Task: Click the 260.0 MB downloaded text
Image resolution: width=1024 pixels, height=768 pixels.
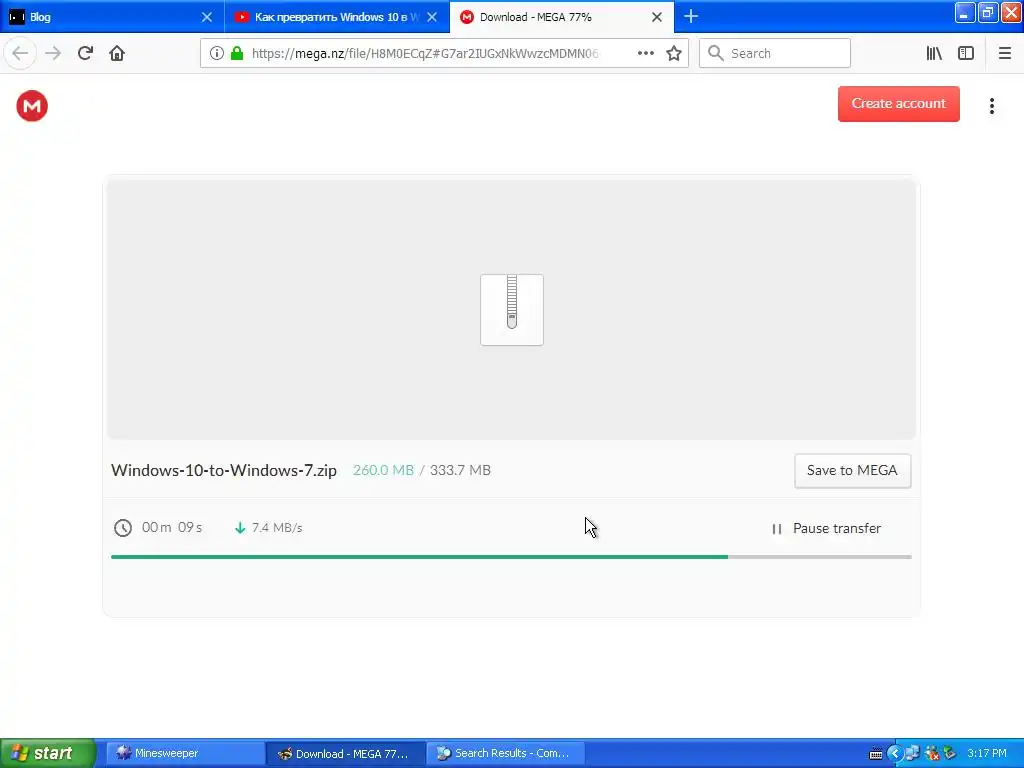Action: (383, 470)
